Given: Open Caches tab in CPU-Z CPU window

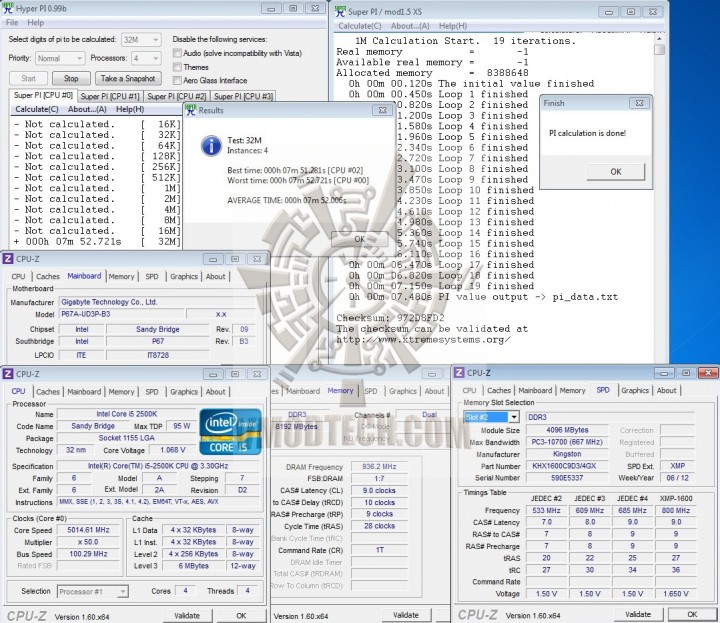Looking at the screenshot, I should tap(48, 392).
